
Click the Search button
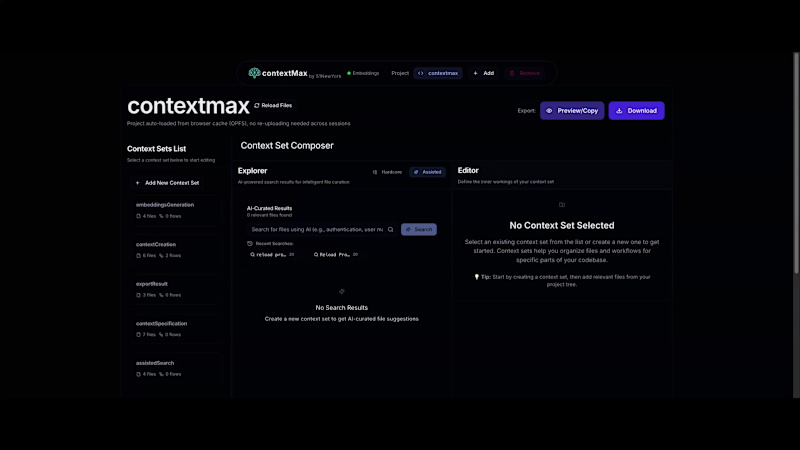419,230
